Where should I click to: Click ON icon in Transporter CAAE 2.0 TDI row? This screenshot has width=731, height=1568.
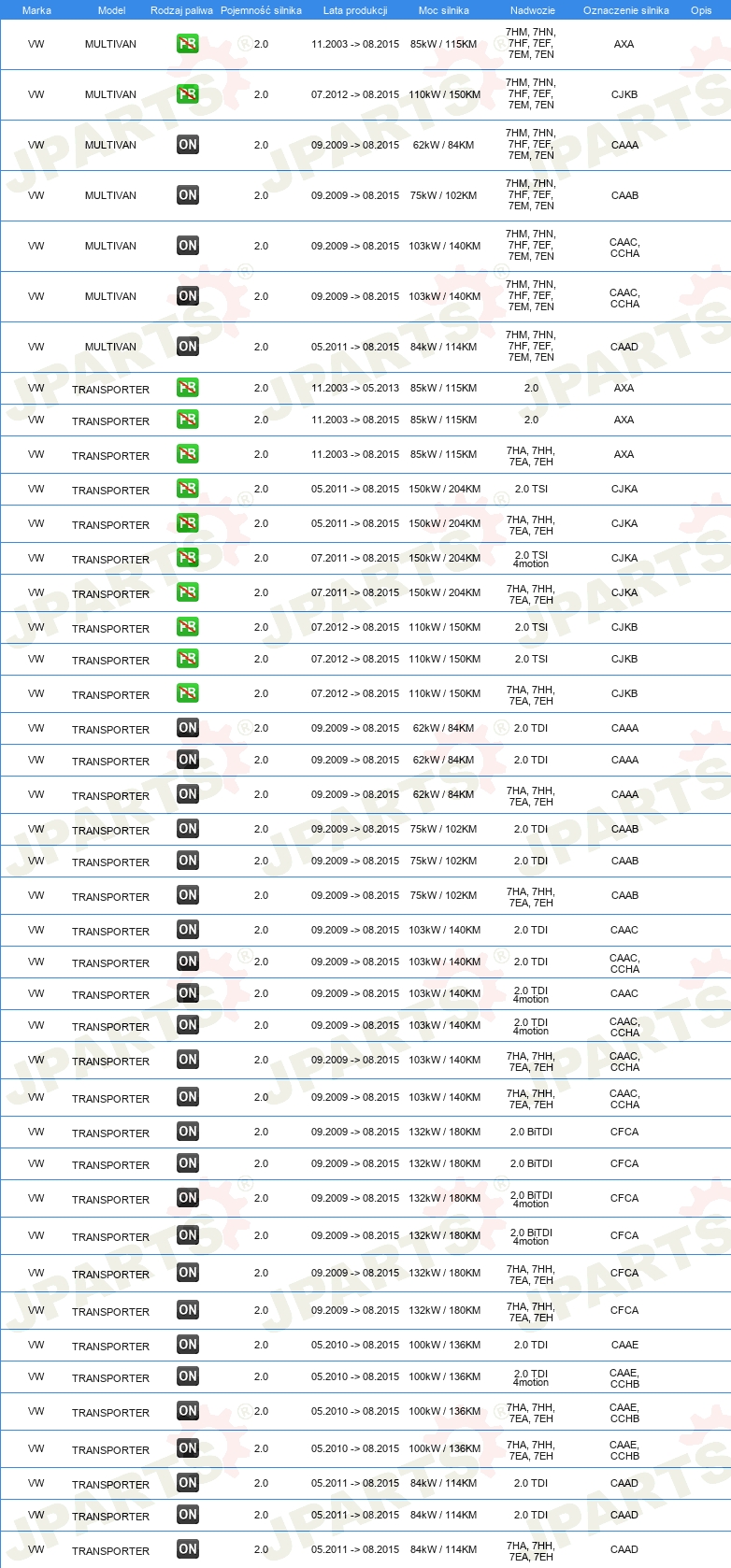[x=188, y=1345]
